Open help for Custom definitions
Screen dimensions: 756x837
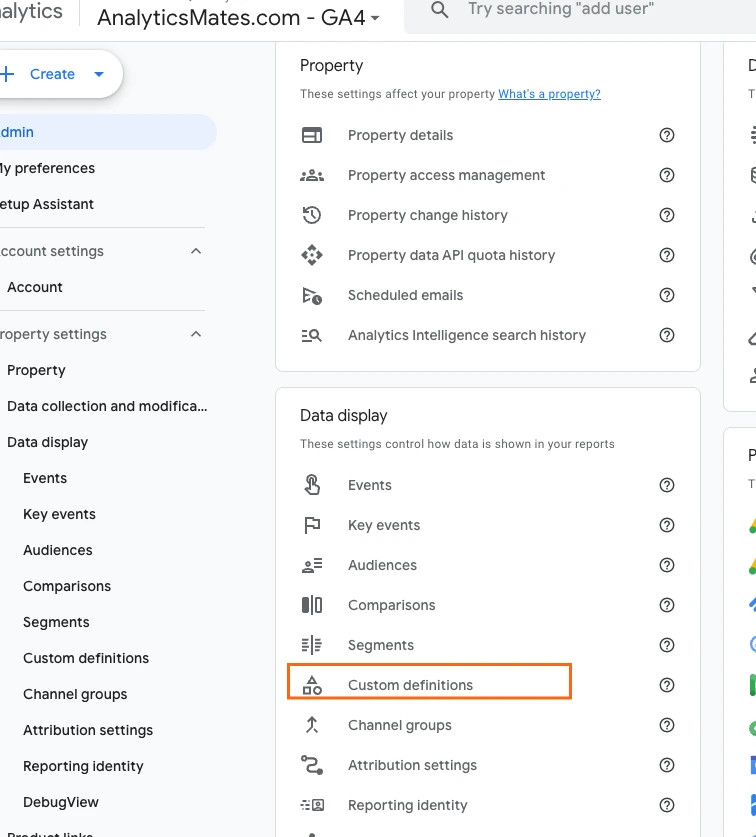coord(667,685)
